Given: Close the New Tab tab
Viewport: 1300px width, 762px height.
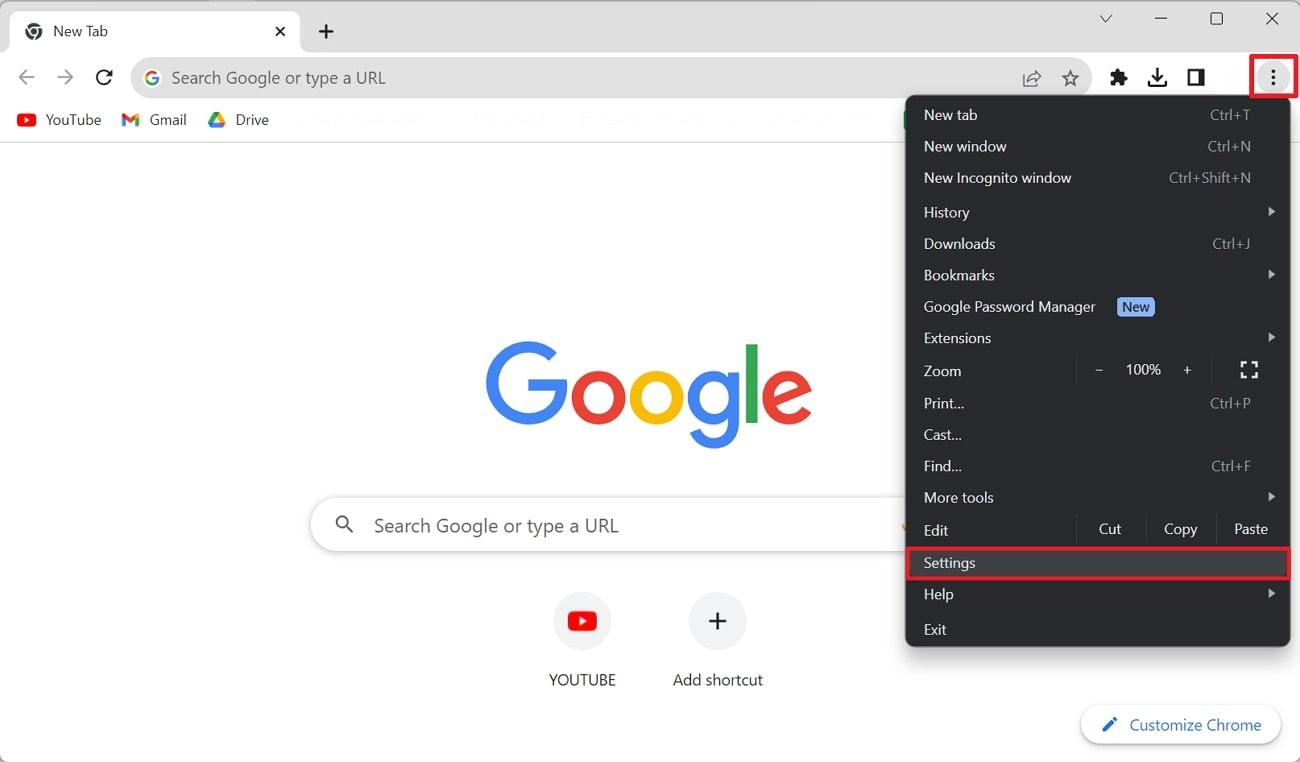Looking at the screenshot, I should tap(280, 32).
